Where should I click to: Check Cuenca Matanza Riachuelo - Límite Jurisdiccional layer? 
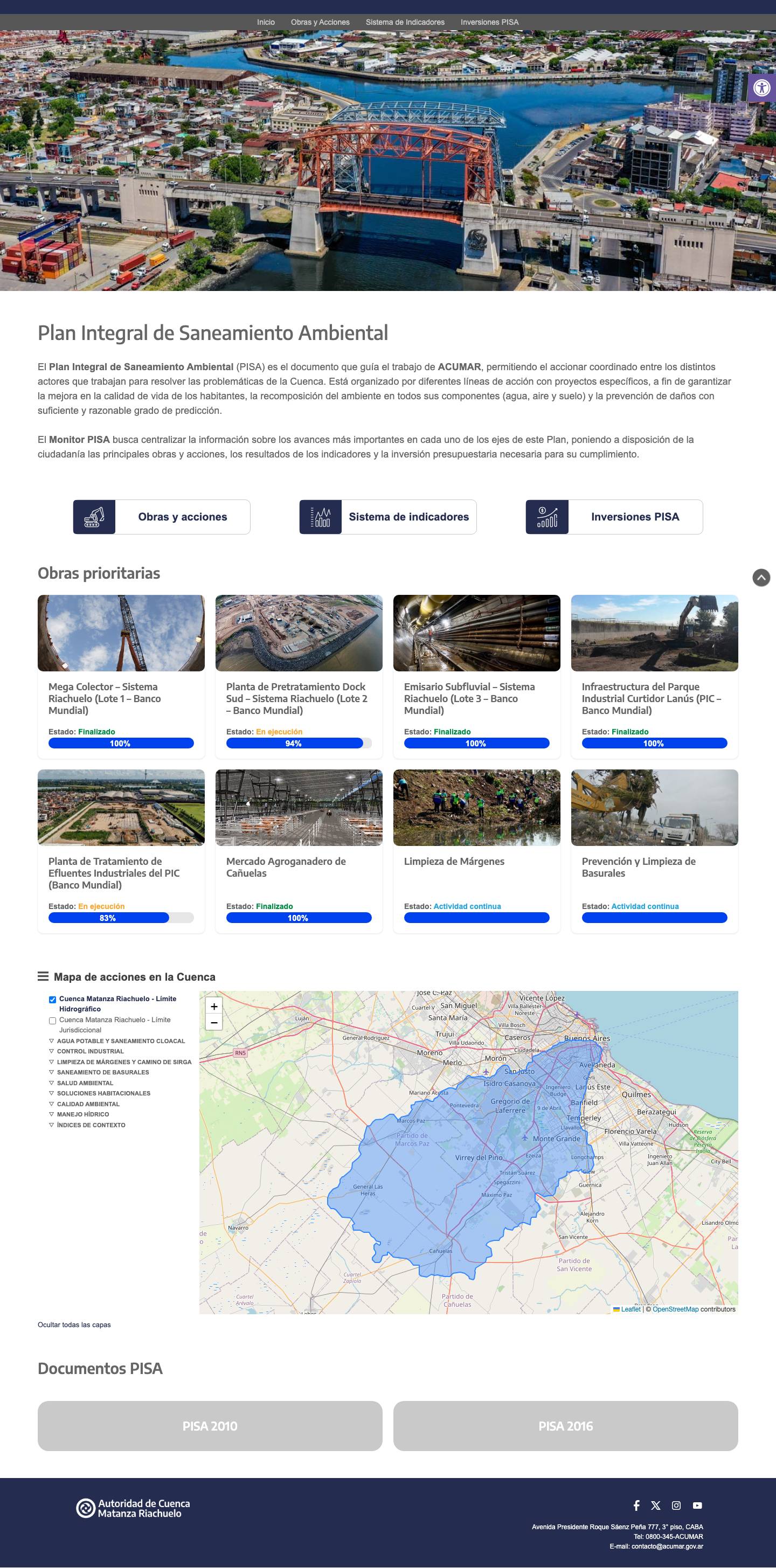(x=52, y=1021)
